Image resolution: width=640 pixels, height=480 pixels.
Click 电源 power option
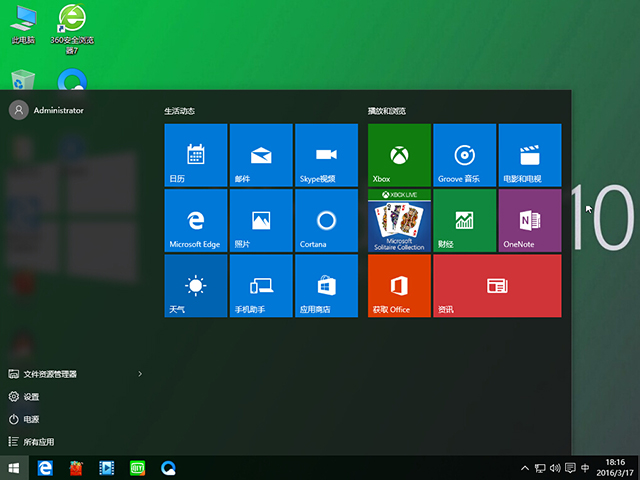click(x=32, y=419)
